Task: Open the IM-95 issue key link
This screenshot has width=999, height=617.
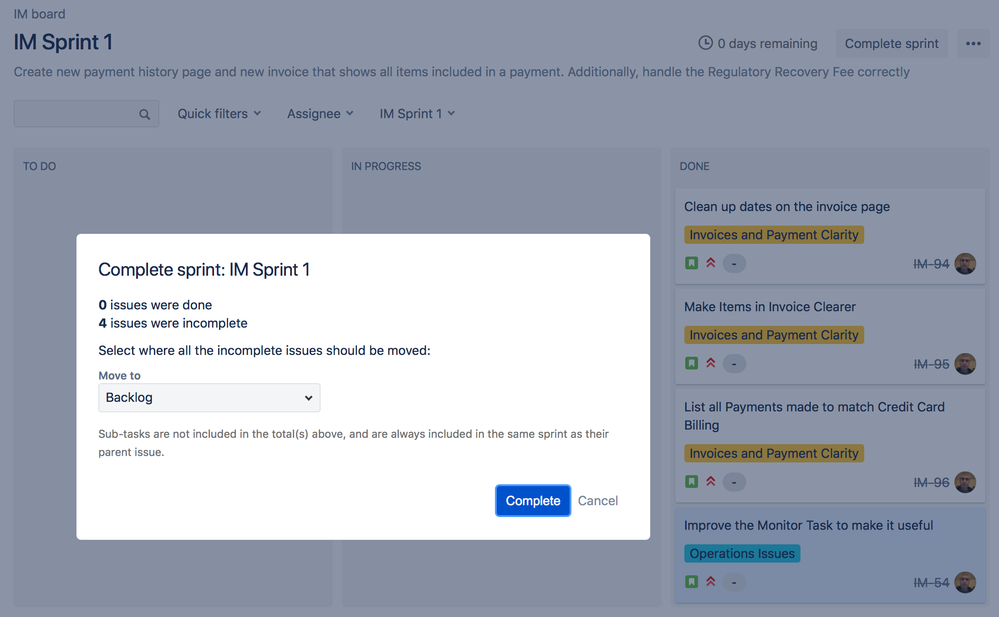Action: point(931,364)
